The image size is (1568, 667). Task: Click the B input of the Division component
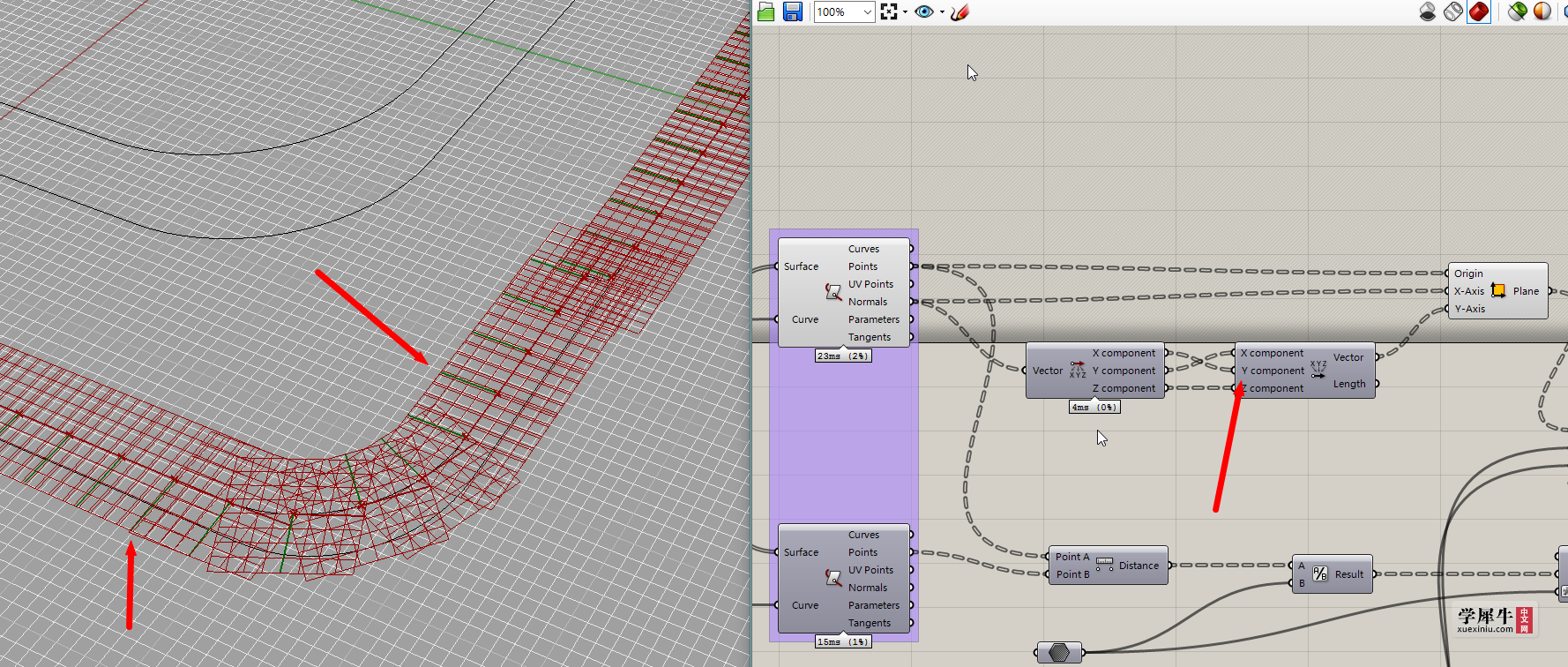click(x=1302, y=583)
